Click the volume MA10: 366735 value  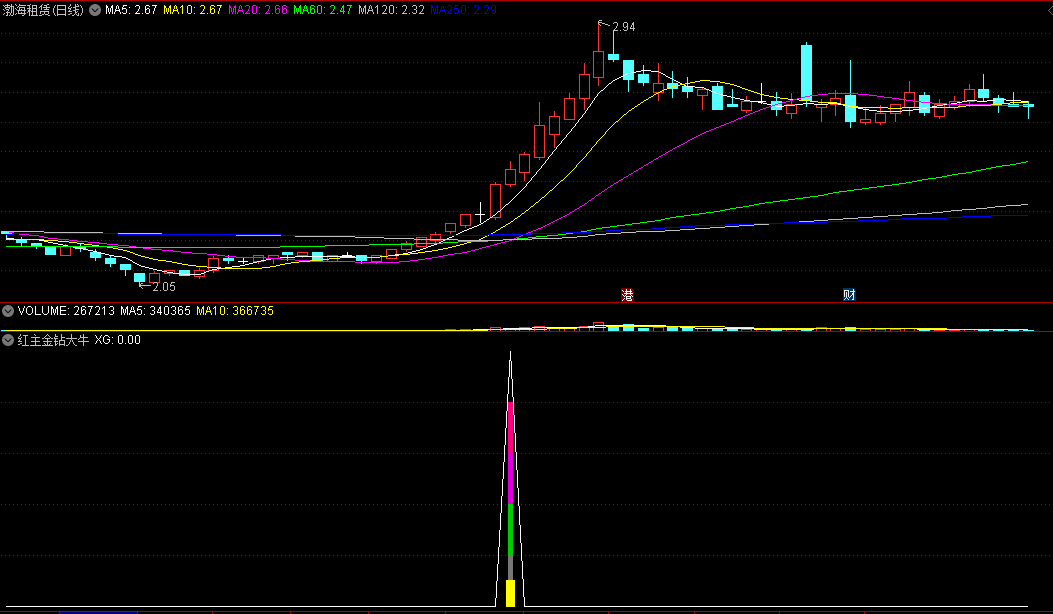point(235,311)
